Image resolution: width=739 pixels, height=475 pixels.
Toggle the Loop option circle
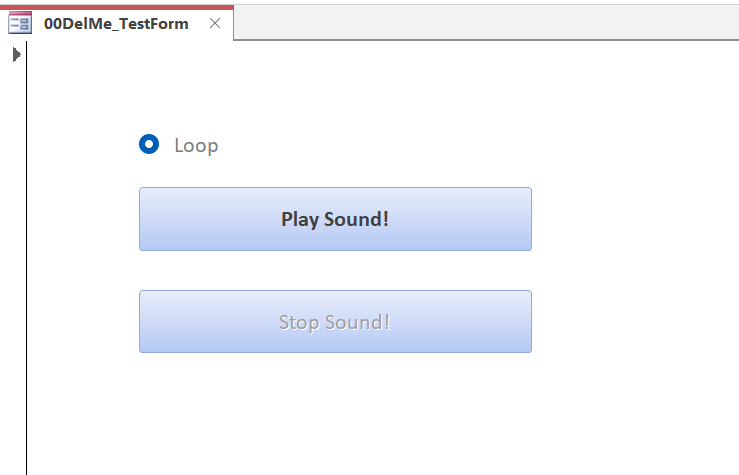tap(149, 145)
